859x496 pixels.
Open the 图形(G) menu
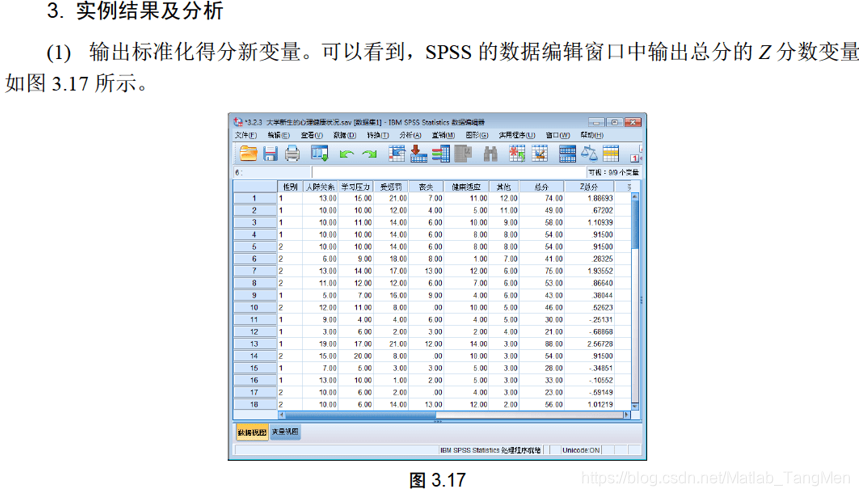click(477, 135)
